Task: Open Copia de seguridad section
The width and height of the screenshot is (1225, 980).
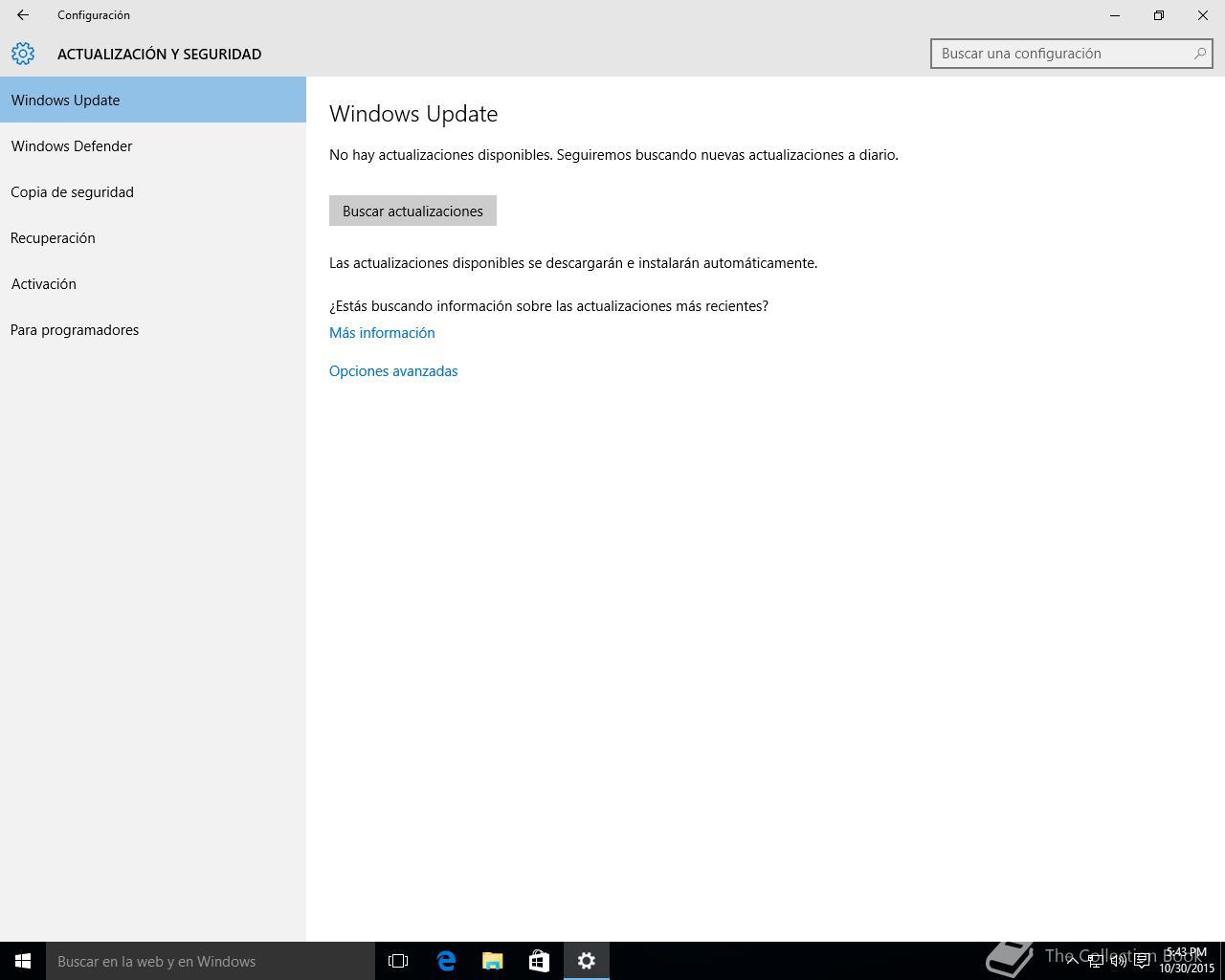Action: tap(153, 191)
